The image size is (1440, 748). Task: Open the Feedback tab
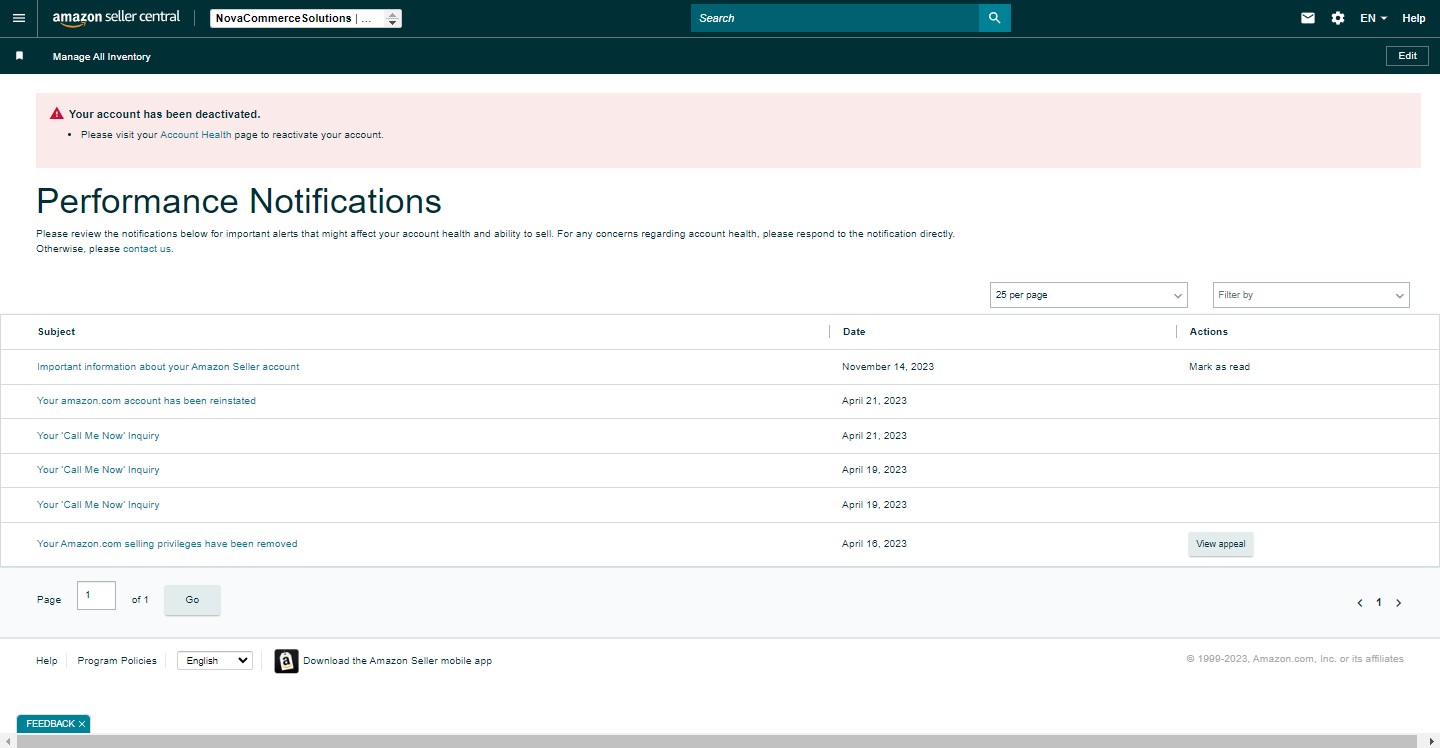pos(50,724)
